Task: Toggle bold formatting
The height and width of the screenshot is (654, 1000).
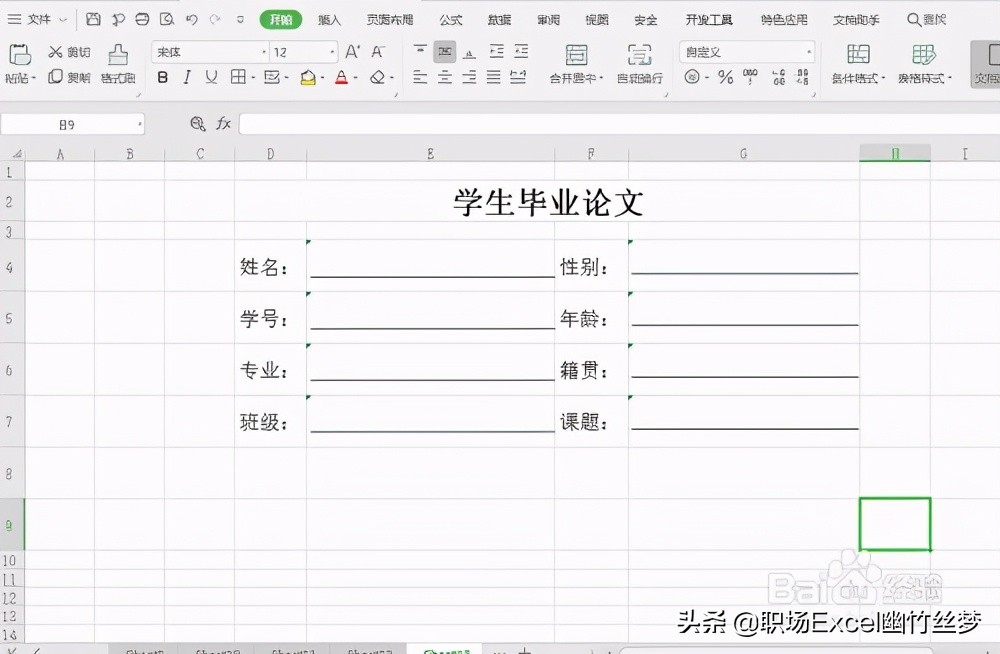Action: pyautogui.click(x=161, y=76)
